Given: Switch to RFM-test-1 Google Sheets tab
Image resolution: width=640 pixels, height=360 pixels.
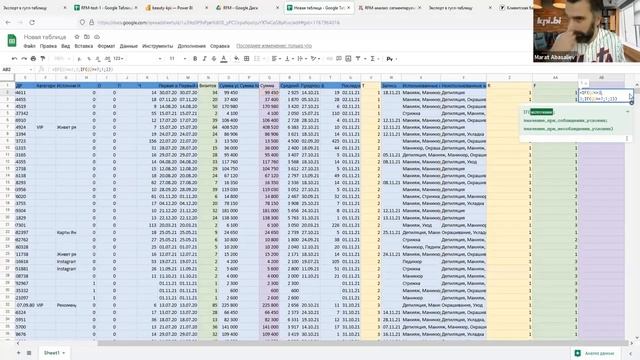Looking at the screenshot, I should [105, 8].
